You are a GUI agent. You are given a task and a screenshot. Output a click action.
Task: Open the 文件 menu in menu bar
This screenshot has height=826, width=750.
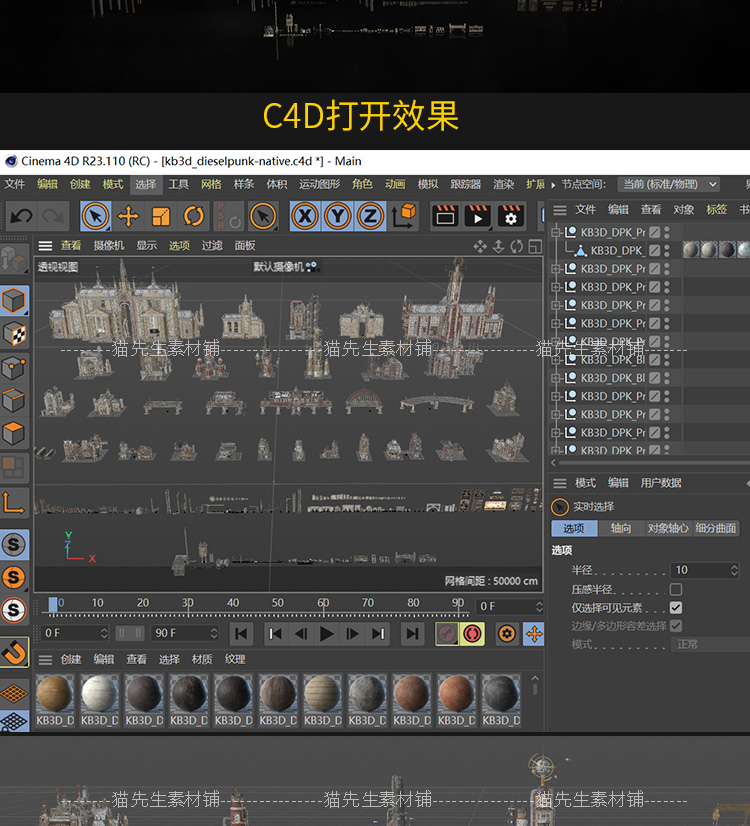[x=15, y=184]
